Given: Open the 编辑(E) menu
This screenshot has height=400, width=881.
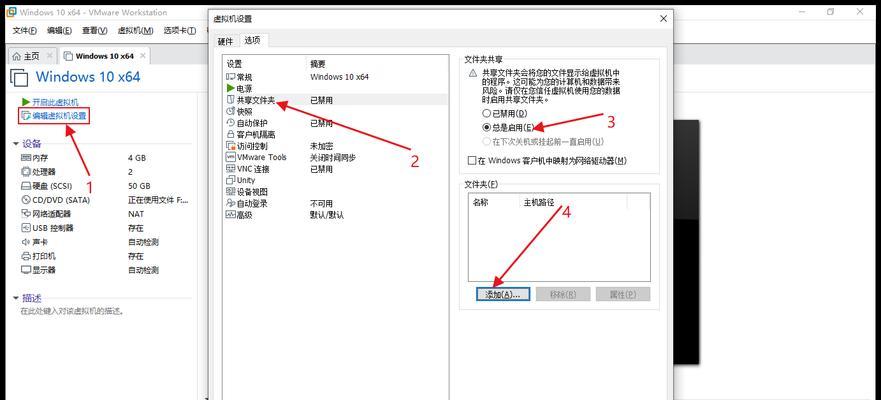Looking at the screenshot, I should [60, 30].
